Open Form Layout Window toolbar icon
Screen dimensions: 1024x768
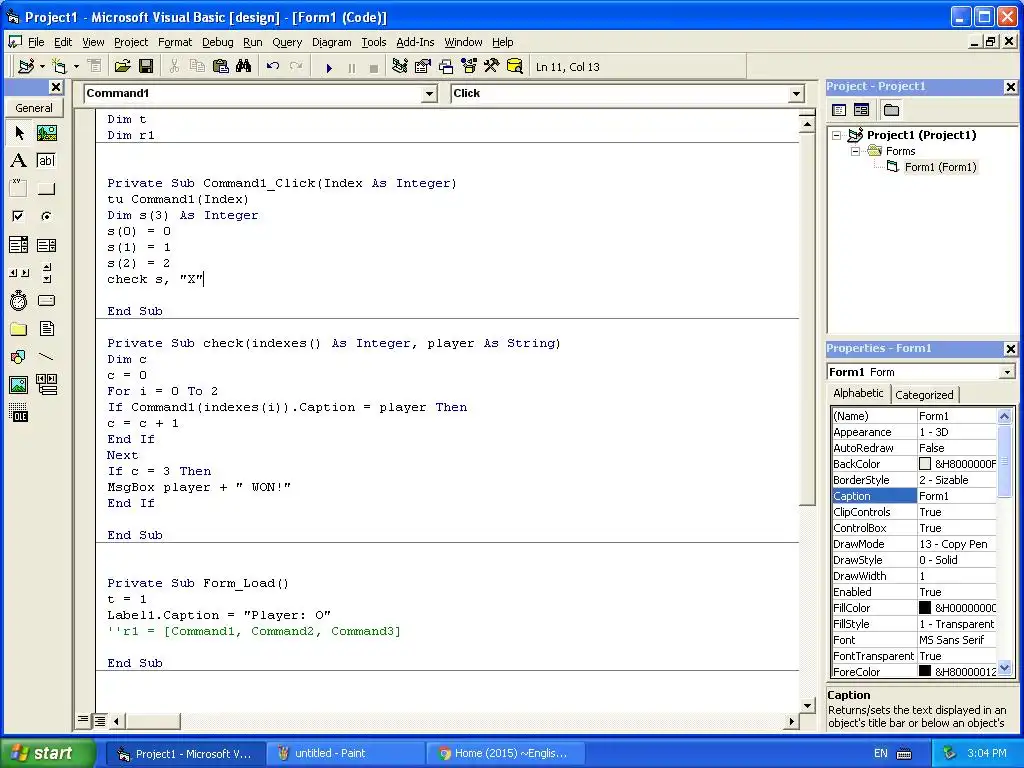(x=446, y=67)
